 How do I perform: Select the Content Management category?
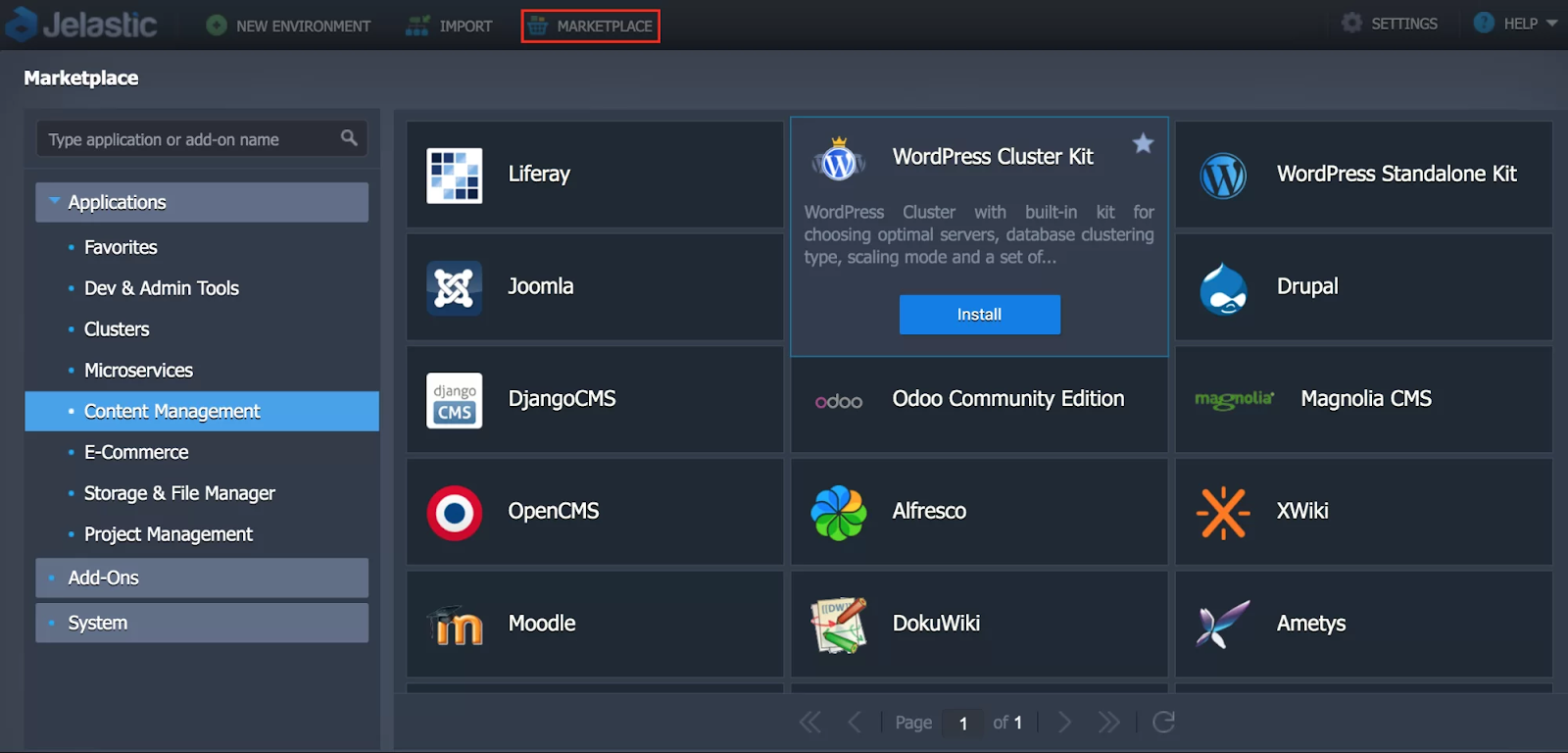[202, 411]
